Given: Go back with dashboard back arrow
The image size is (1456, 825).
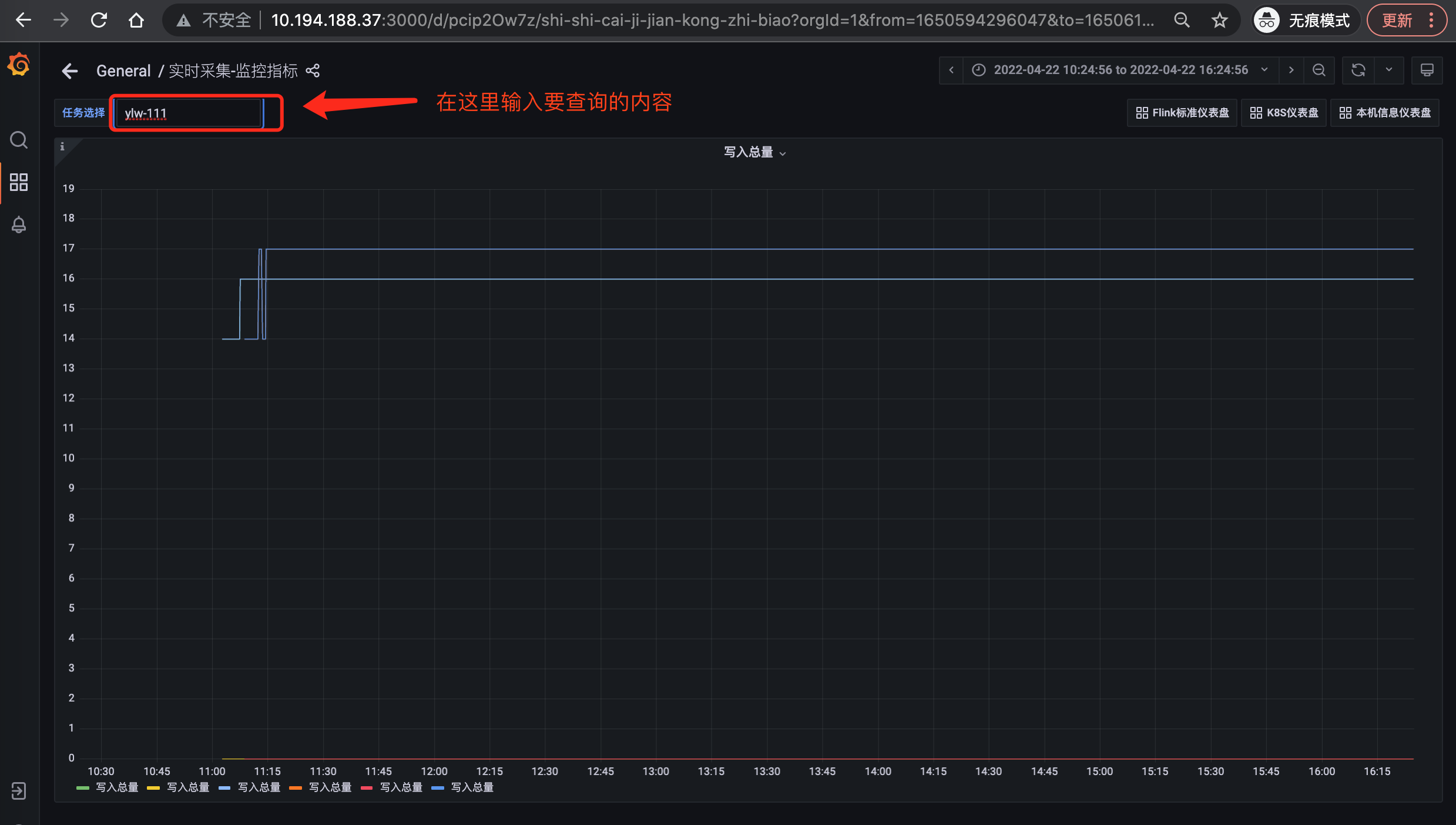Looking at the screenshot, I should pos(70,71).
